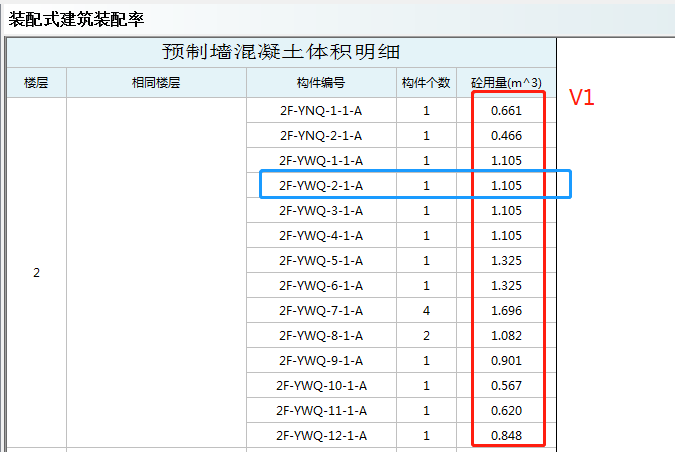Click component cell 2F-YWQ-7-1-A

tap(321, 311)
